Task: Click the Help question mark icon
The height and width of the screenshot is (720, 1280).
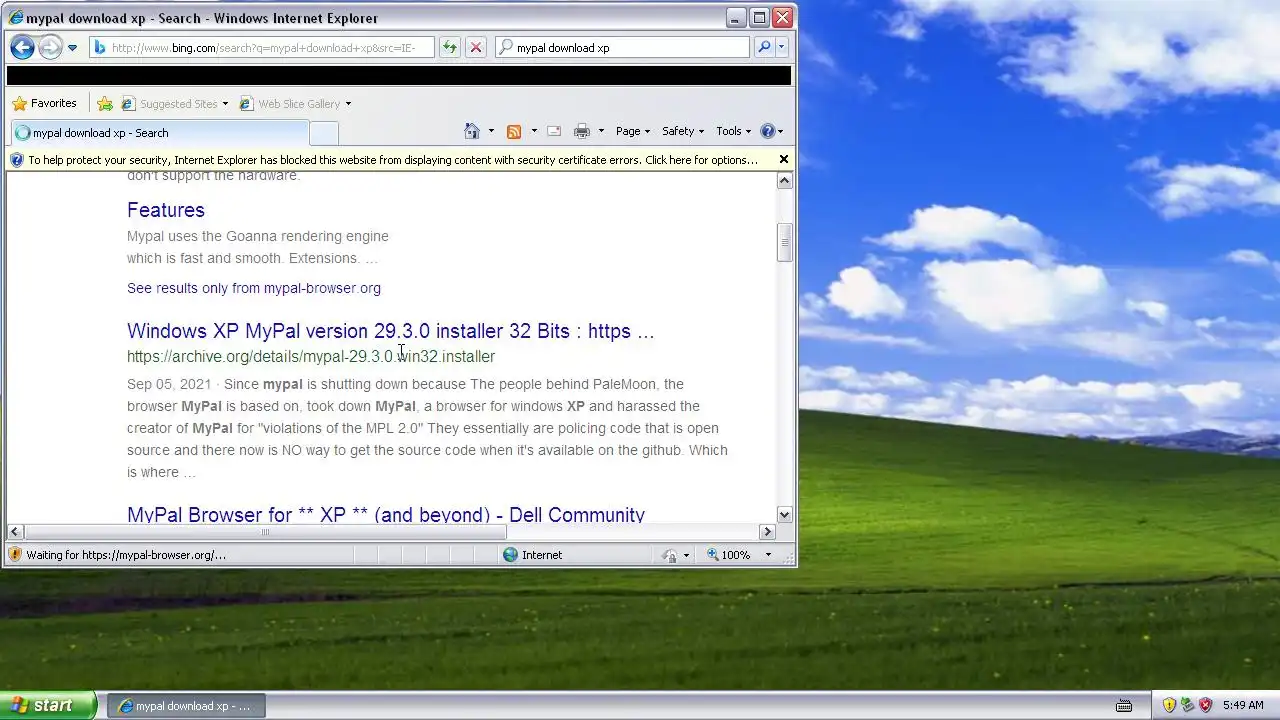Action: click(x=768, y=131)
